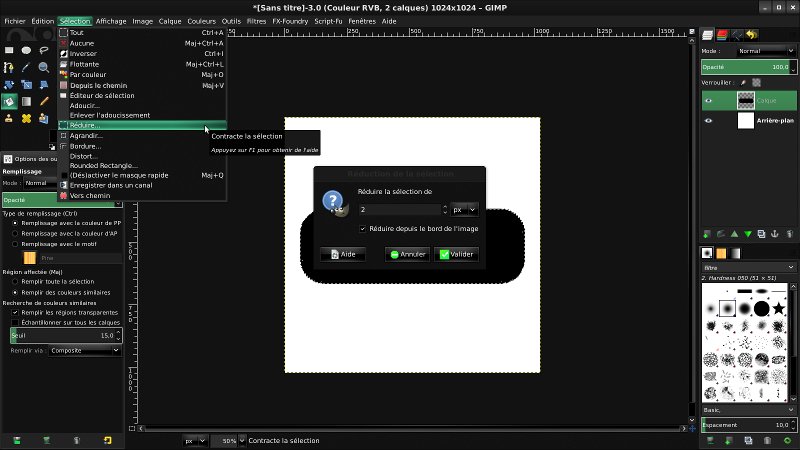Select the Blend gradient tool

point(27,102)
